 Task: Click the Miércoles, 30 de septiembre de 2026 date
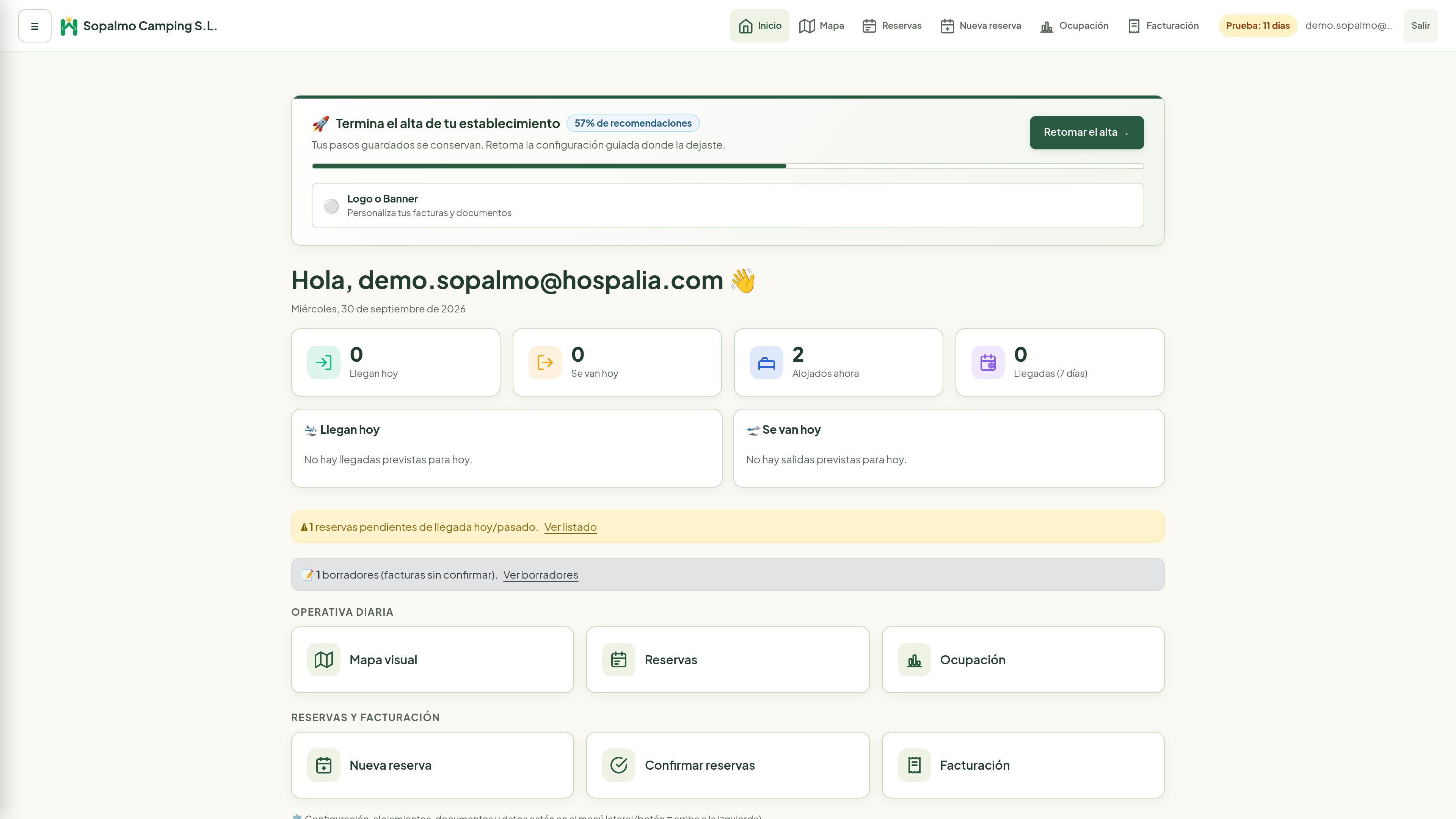(378, 309)
